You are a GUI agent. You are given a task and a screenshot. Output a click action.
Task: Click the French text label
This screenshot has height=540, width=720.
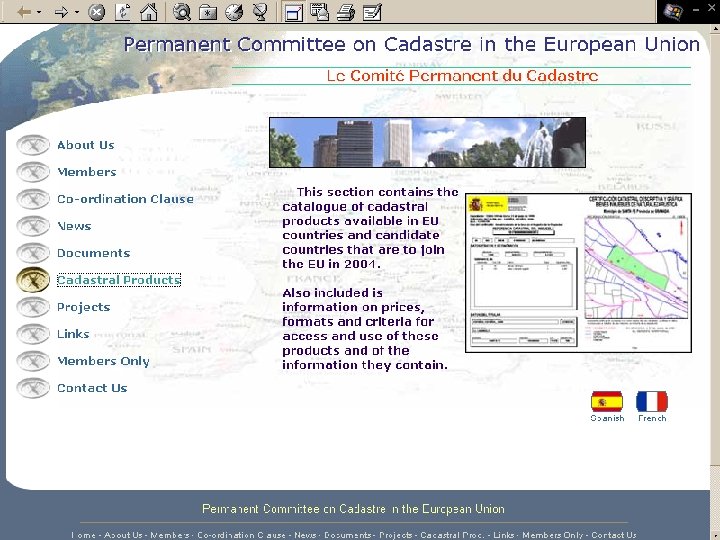[x=652, y=418]
